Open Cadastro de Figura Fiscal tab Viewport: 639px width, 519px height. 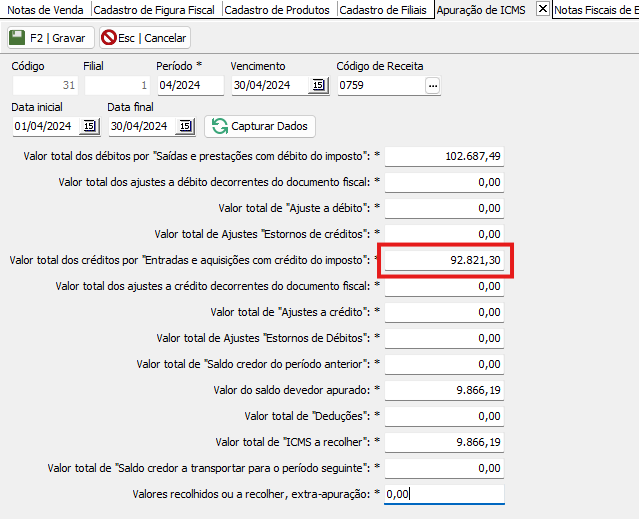click(154, 9)
